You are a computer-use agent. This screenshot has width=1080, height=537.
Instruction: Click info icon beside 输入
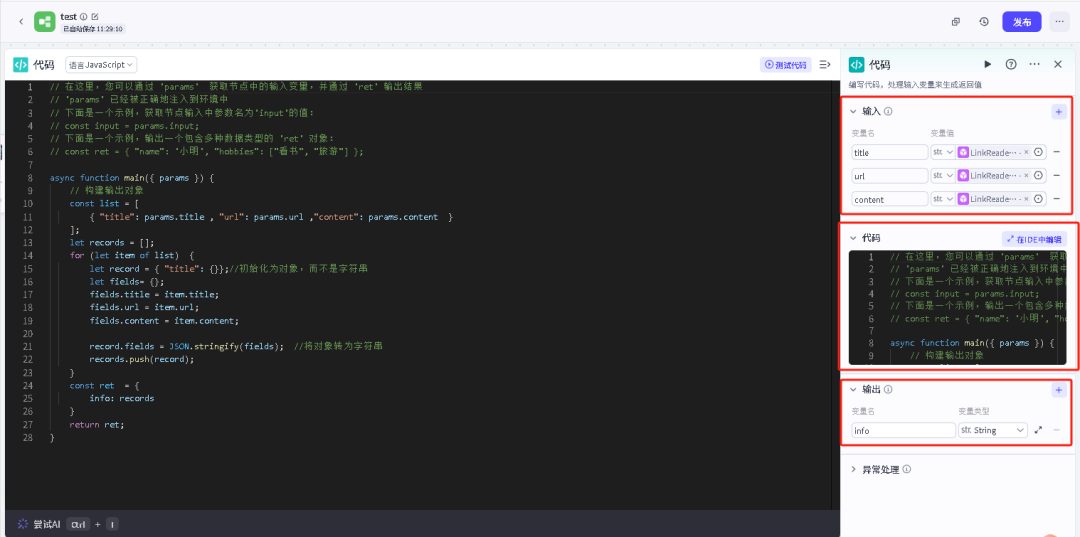point(889,111)
